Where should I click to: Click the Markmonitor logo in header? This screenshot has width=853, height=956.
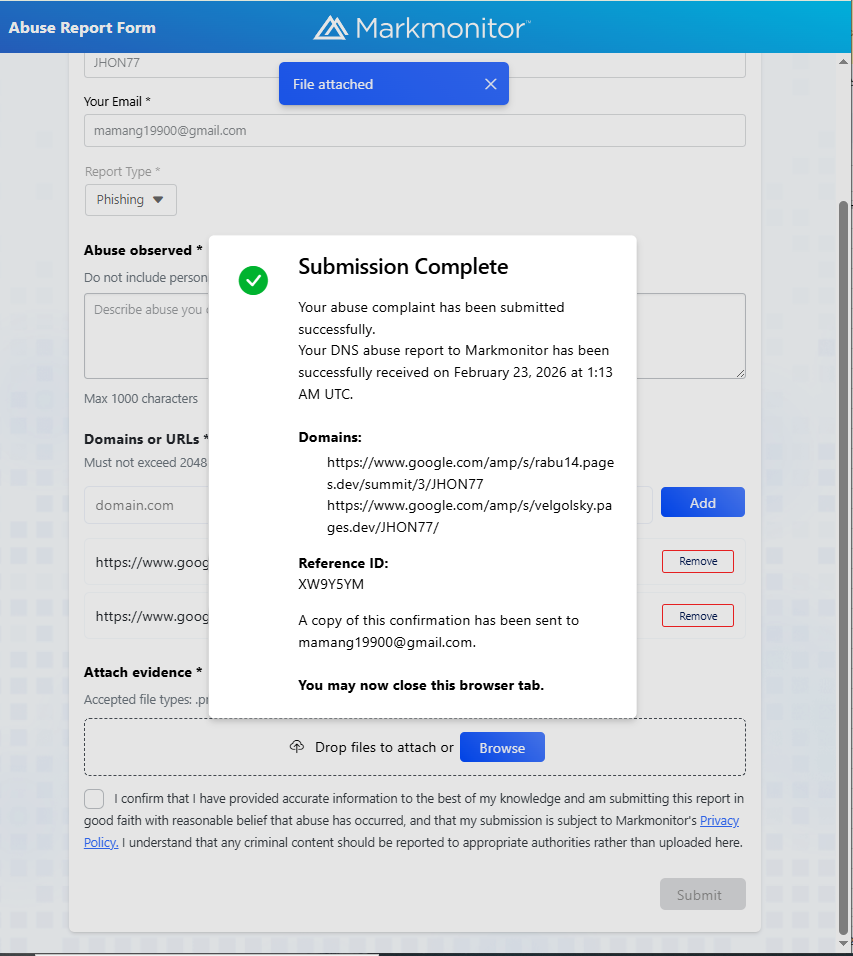422,28
